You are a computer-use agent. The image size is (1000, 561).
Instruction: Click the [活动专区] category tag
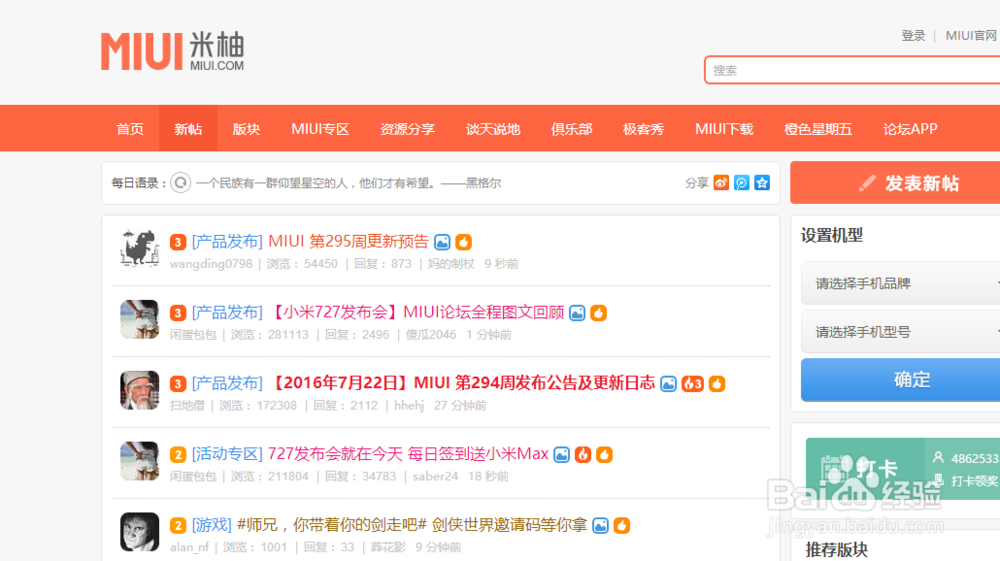227,454
